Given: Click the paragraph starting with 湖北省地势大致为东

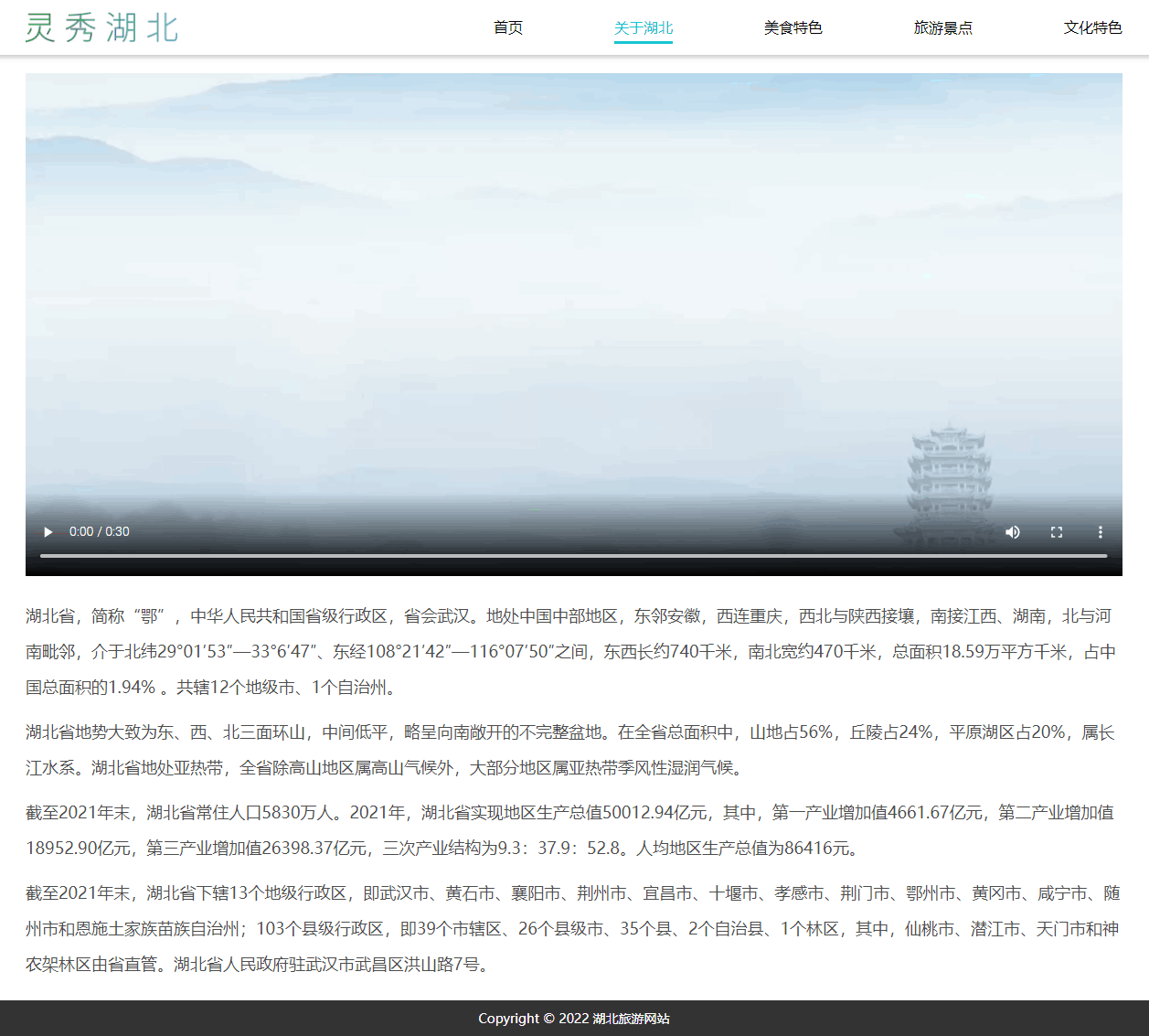Looking at the screenshot, I should pos(574,750).
